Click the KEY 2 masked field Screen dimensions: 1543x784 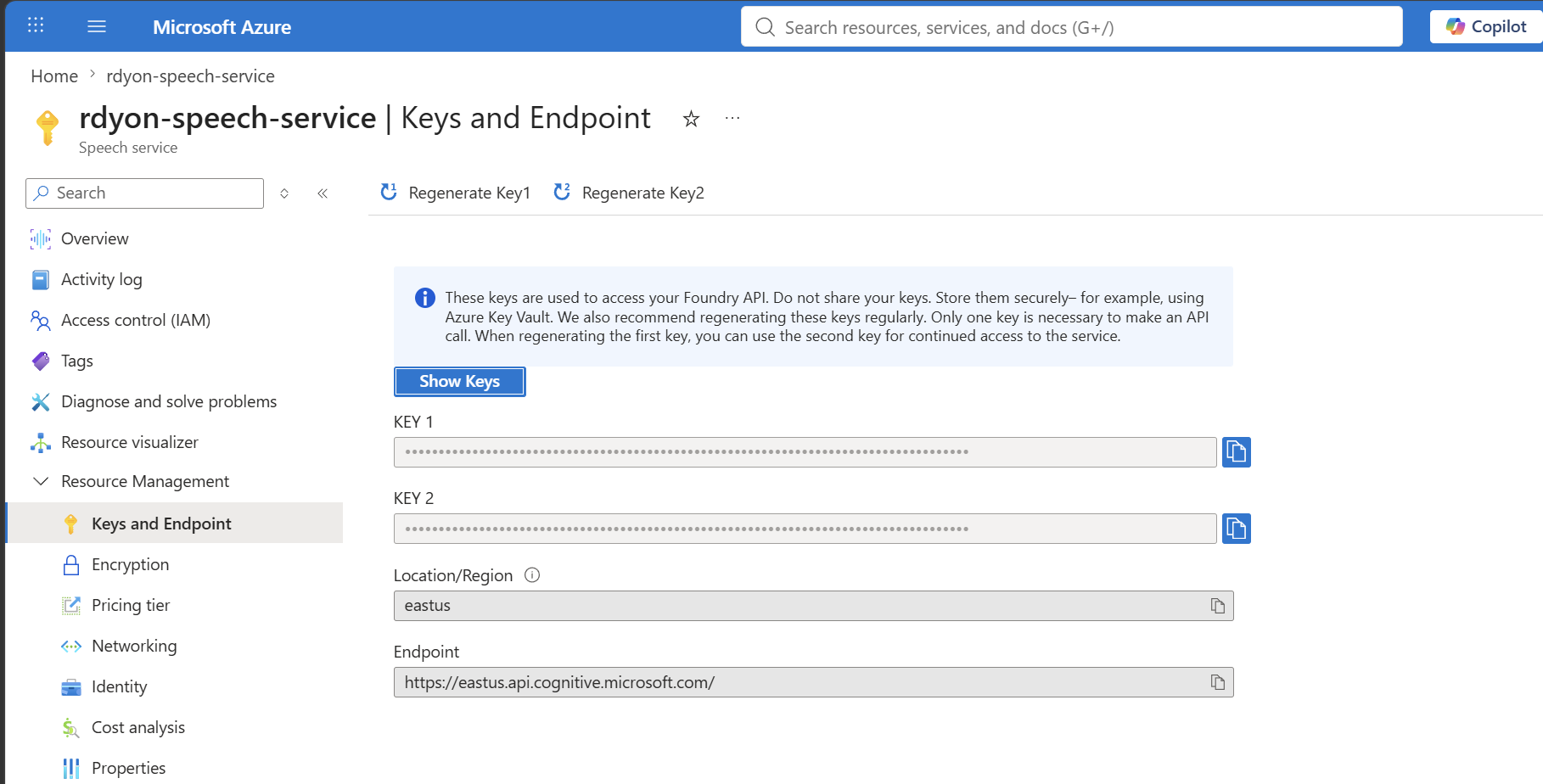(x=805, y=529)
